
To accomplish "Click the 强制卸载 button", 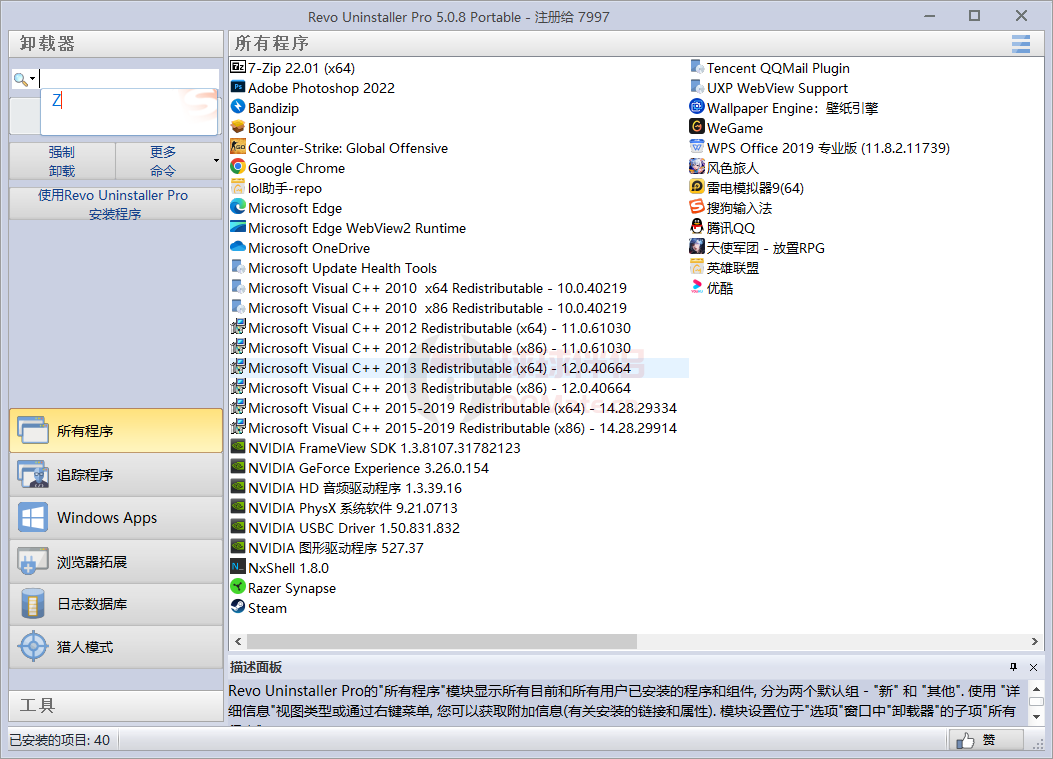I will (62, 161).
